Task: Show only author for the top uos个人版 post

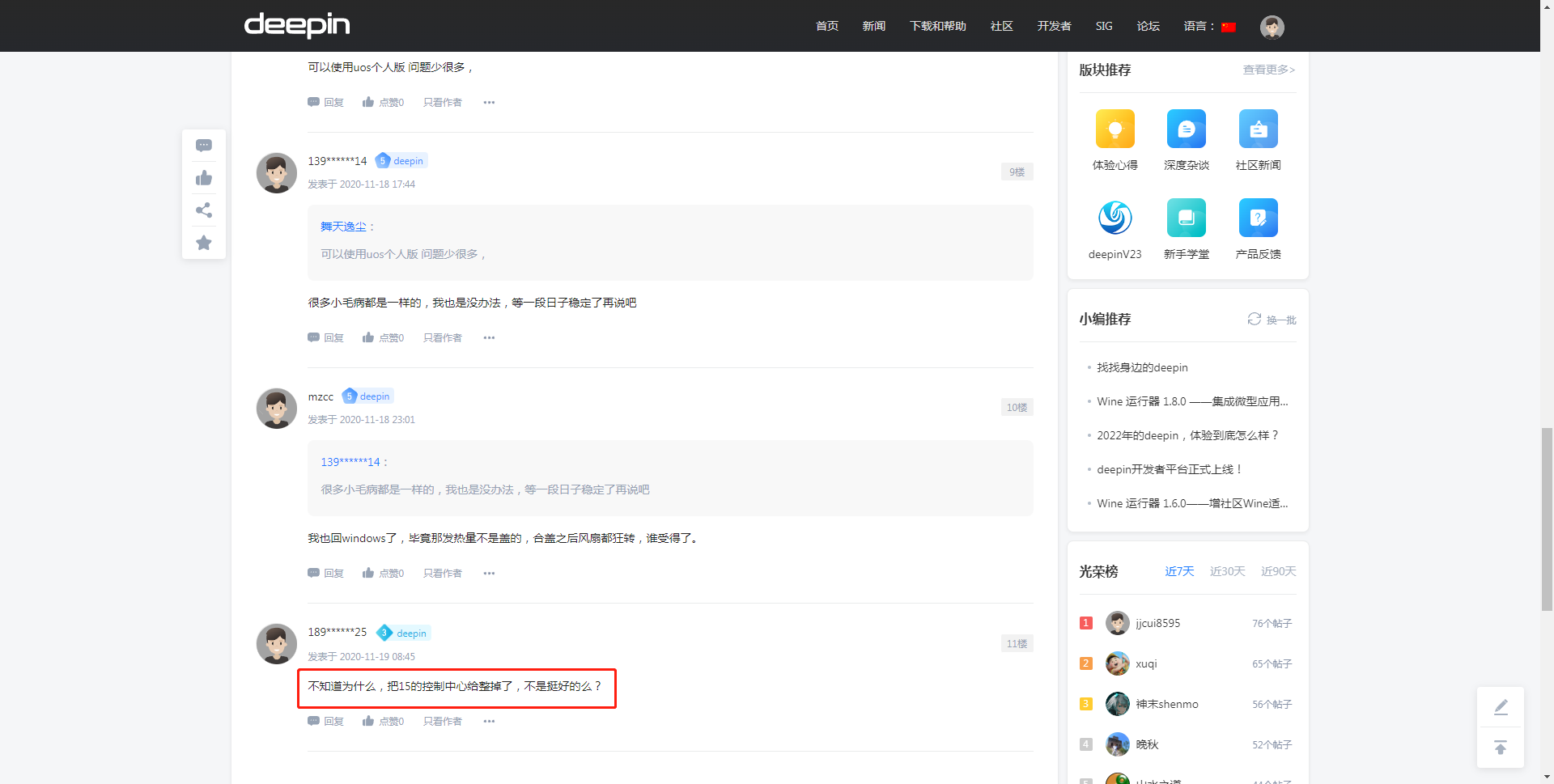Action: 443,103
